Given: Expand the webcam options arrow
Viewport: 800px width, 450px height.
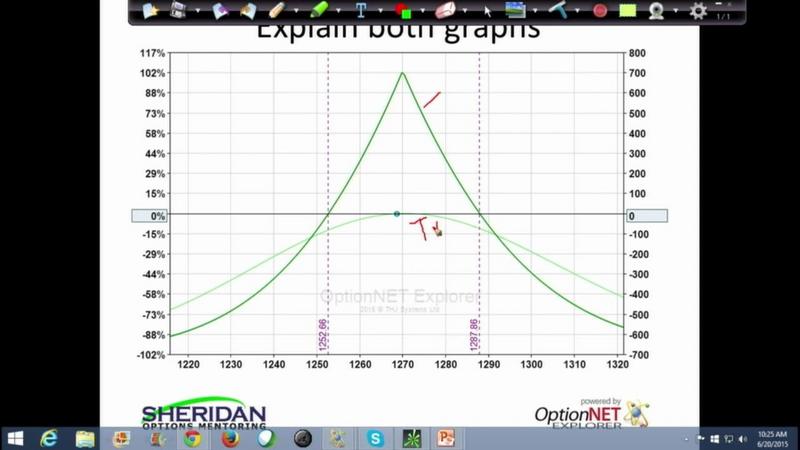Looking at the screenshot, I should [x=676, y=11].
